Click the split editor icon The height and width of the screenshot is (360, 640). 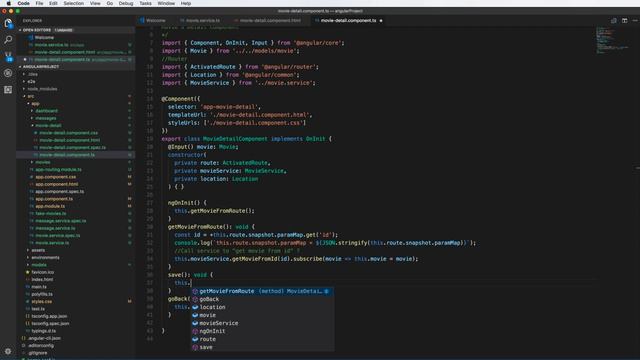624,20
